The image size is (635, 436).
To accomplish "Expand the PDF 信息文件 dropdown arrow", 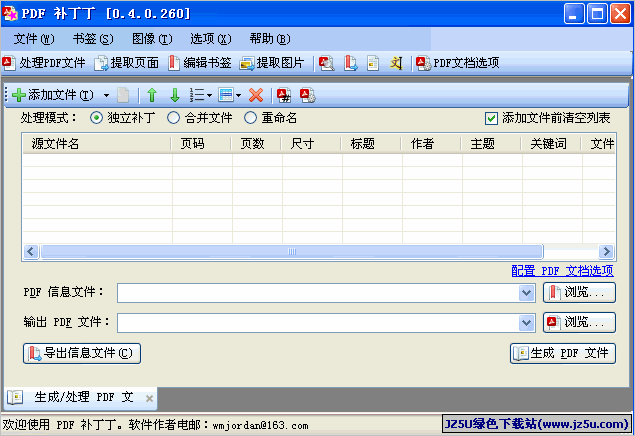I will point(526,293).
